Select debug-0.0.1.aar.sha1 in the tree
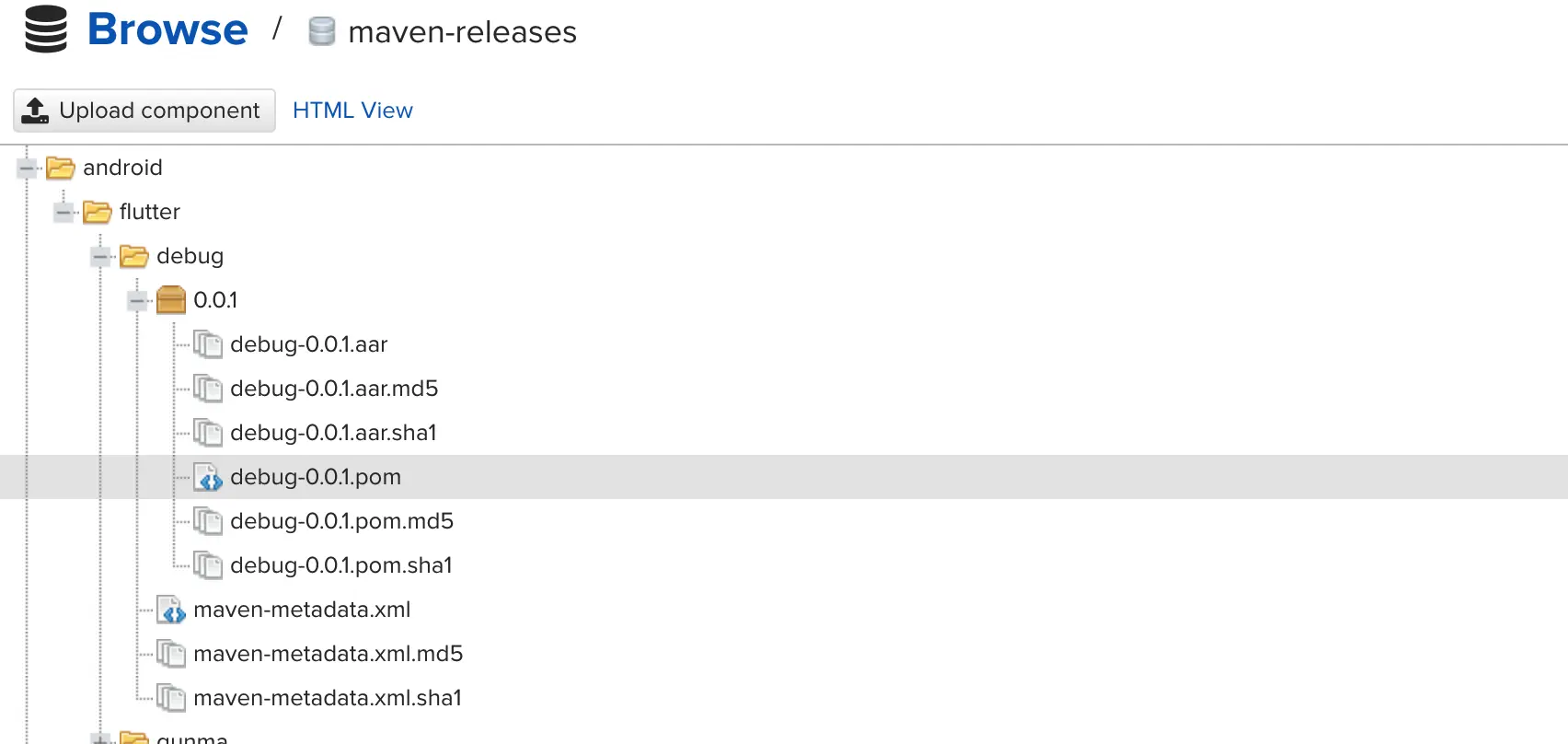 (x=333, y=433)
